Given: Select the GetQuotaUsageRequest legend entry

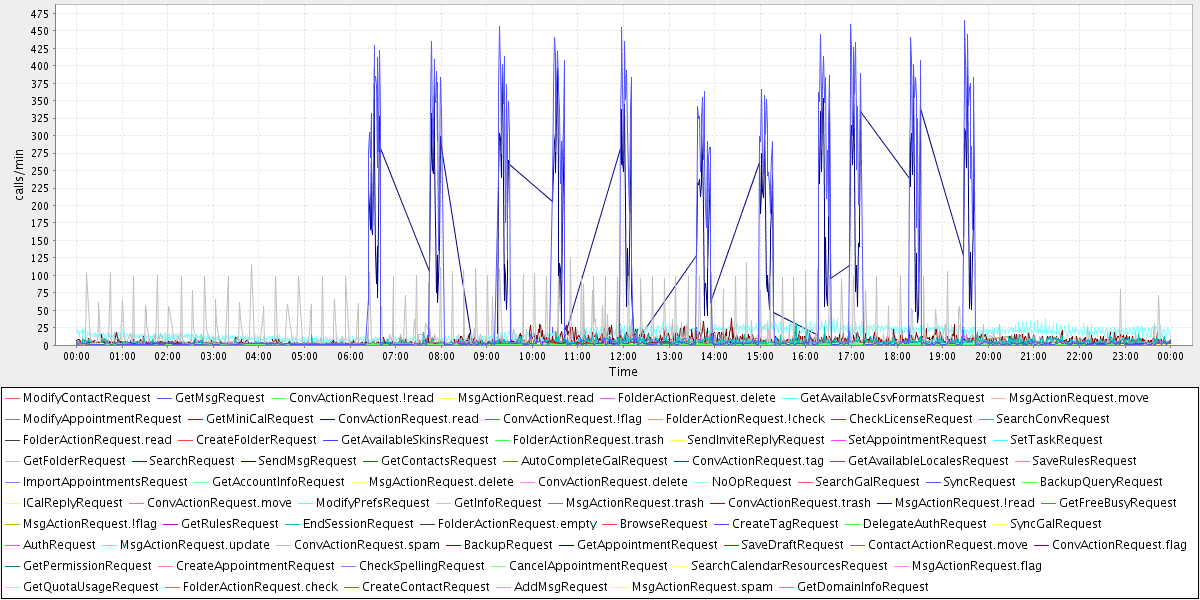Looking at the screenshot, I should tap(90, 587).
